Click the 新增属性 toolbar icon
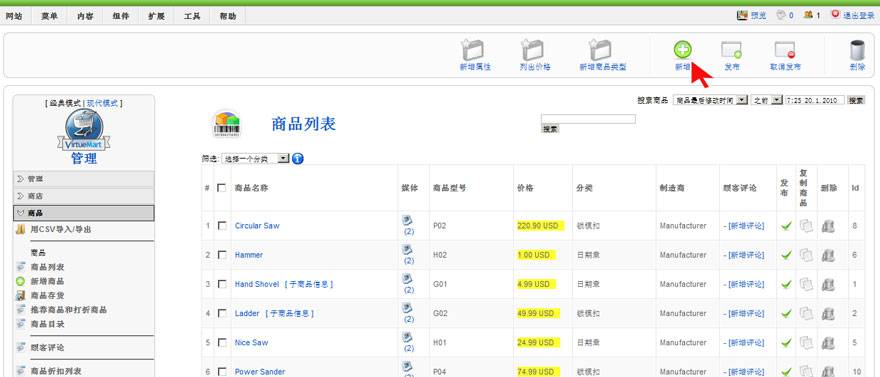 click(x=474, y=50)
